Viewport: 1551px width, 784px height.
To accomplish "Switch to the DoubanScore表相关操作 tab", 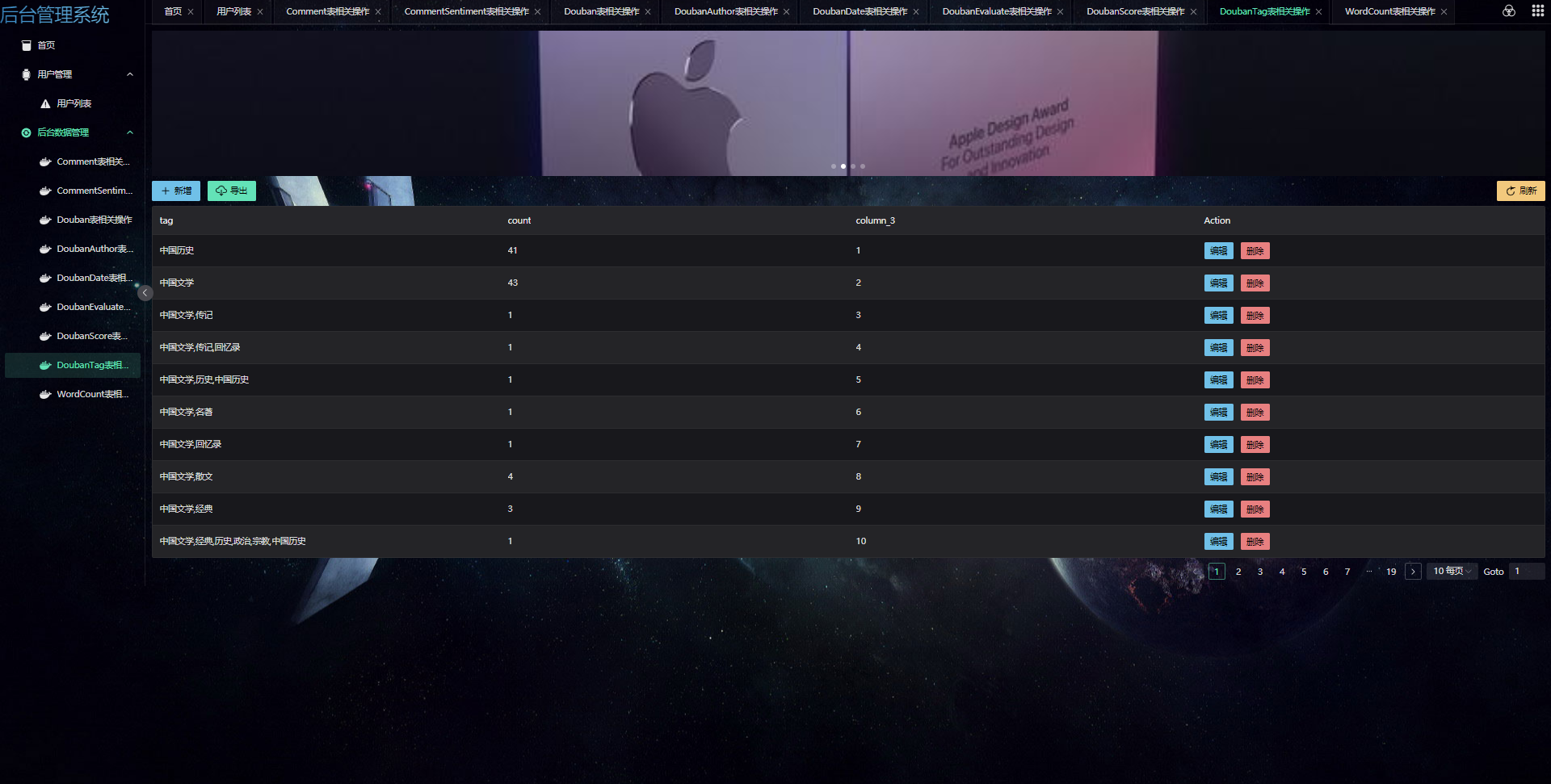I will 1135,12.
